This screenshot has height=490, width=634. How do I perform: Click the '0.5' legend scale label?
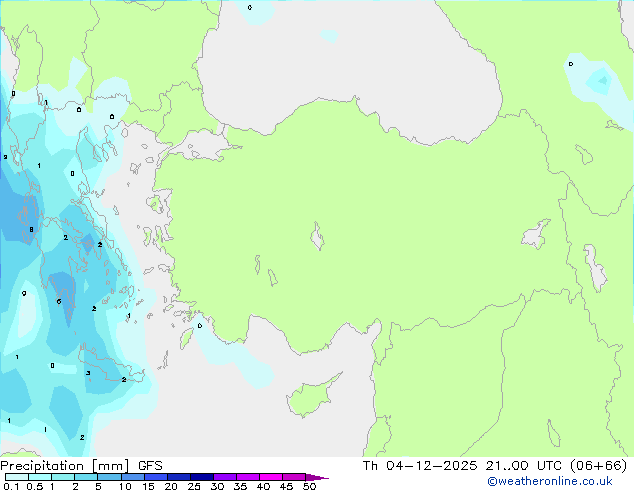pos(35,486)
